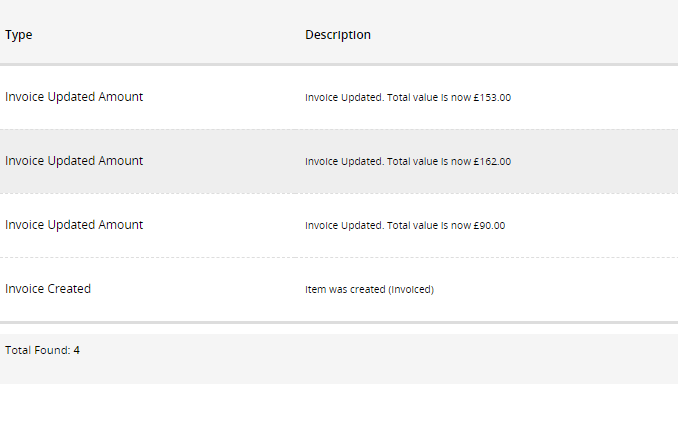Viewport: 678px width, 422px height.
Task: Click the £153.00 invoice updated description
Action: 408,97
